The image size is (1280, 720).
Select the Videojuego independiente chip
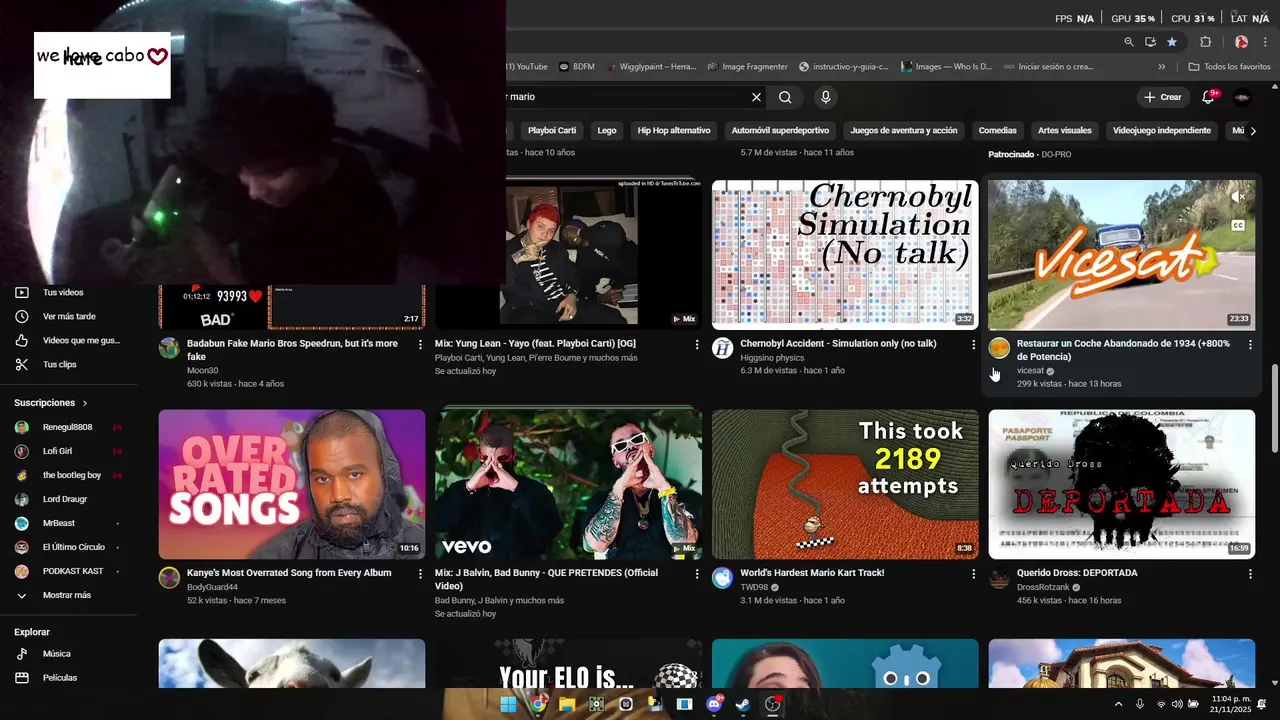pos(1162,130)
